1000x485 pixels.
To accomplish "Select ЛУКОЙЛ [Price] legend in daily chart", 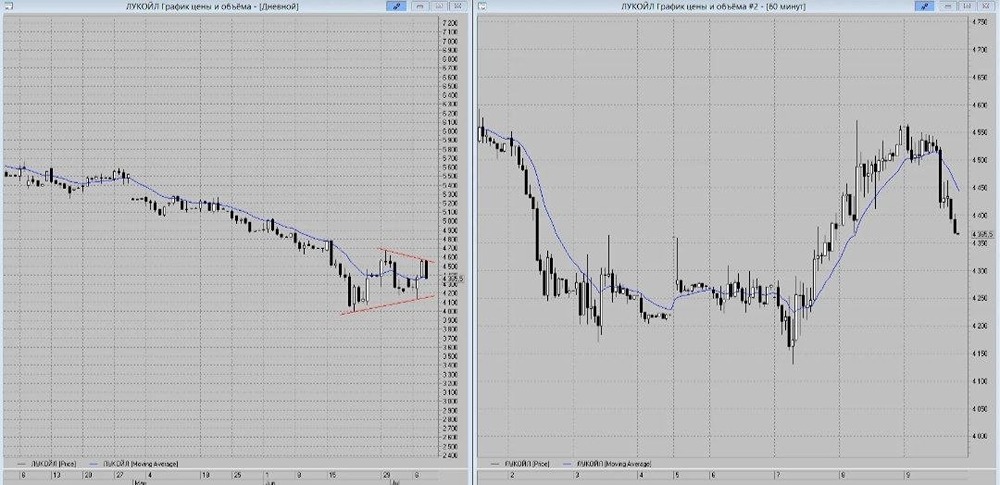I will click(54, 464).
